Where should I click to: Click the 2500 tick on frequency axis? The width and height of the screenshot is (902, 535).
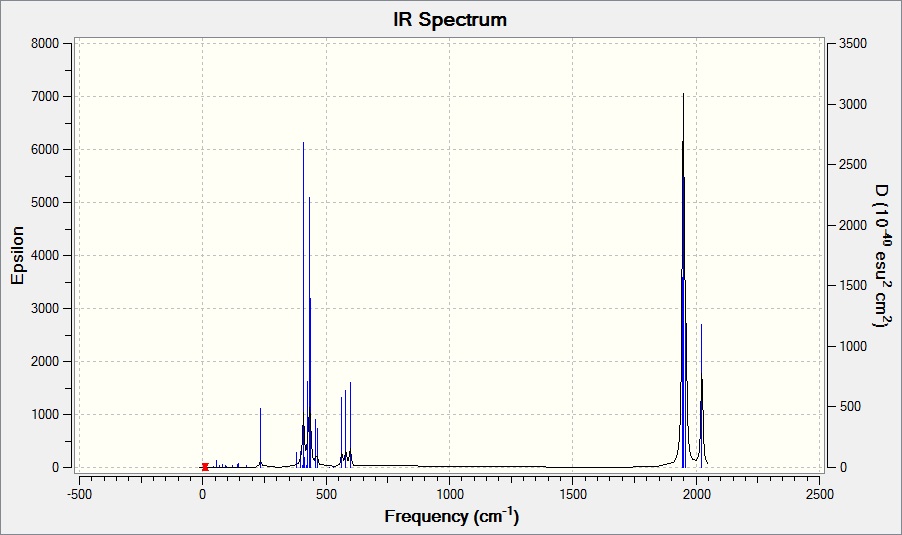[820, 494]
